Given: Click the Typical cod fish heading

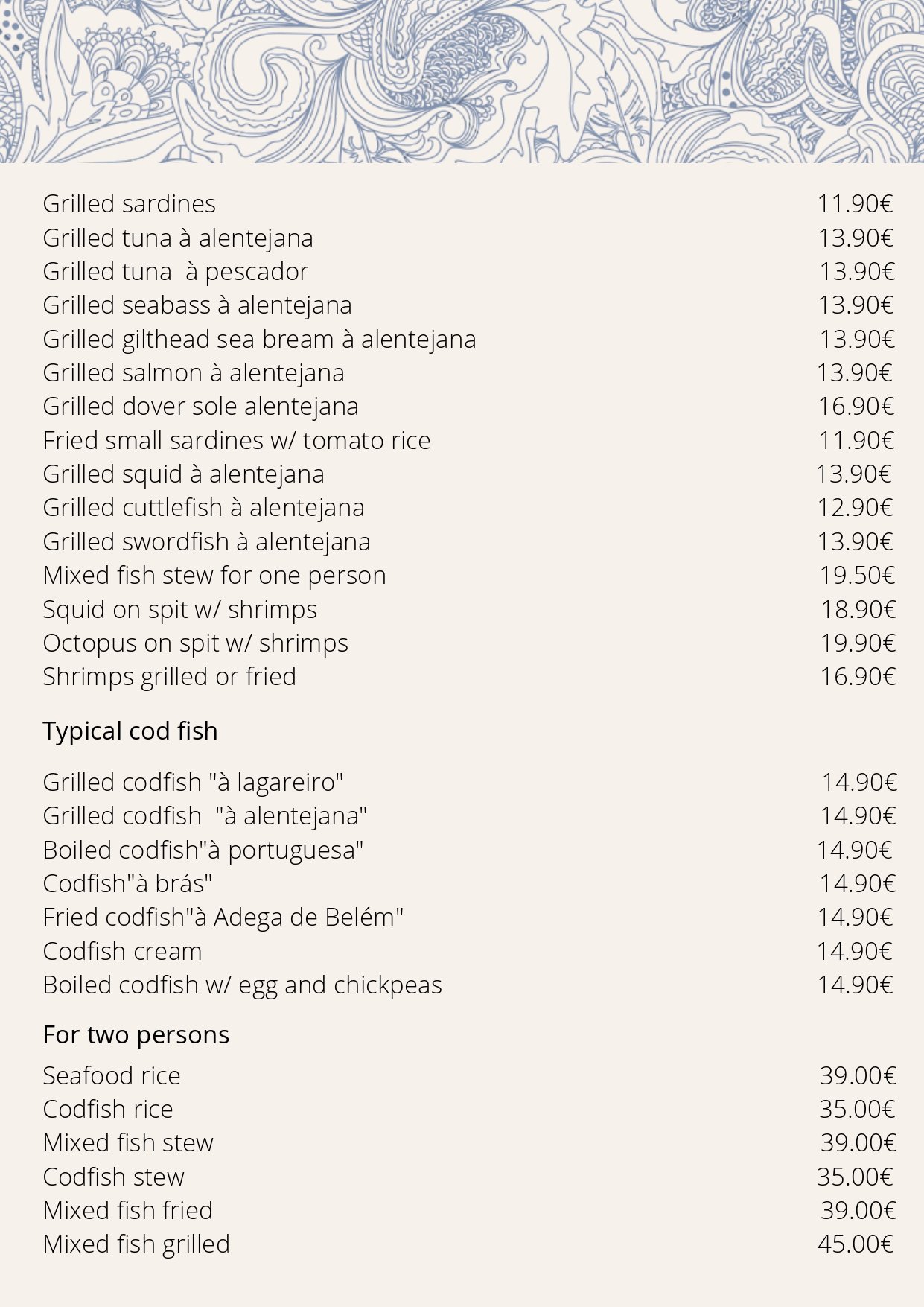Looking at the screenshot, I should 130,731.
